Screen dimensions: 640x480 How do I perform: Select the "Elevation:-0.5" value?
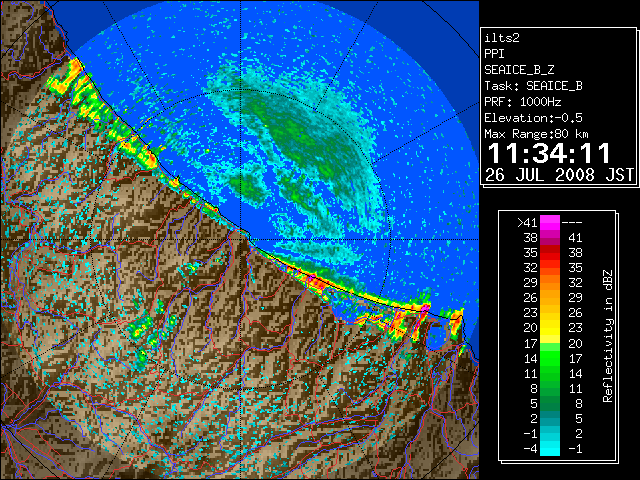533,118
